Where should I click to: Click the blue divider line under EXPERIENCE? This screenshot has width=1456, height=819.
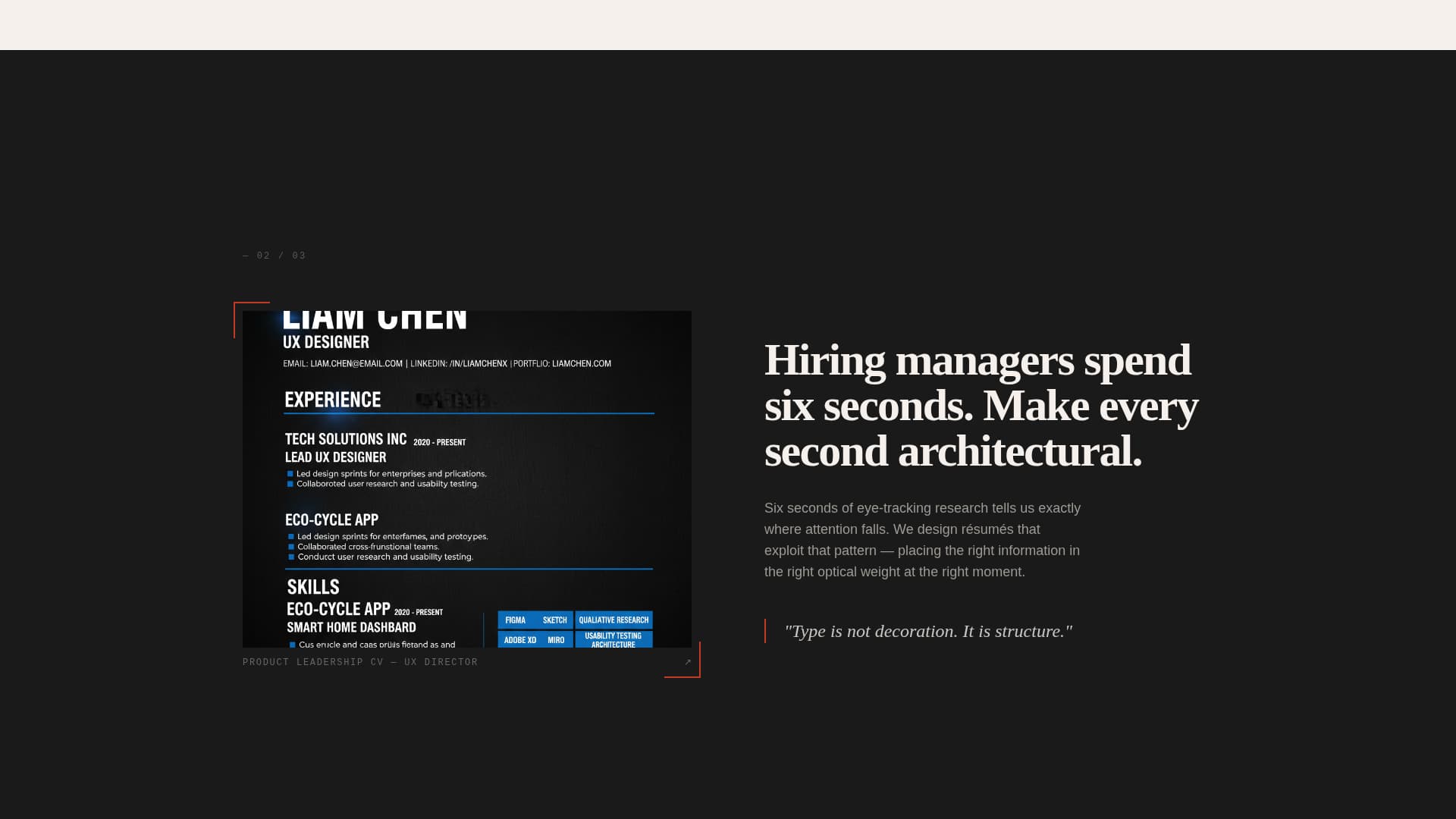(469, 414)
